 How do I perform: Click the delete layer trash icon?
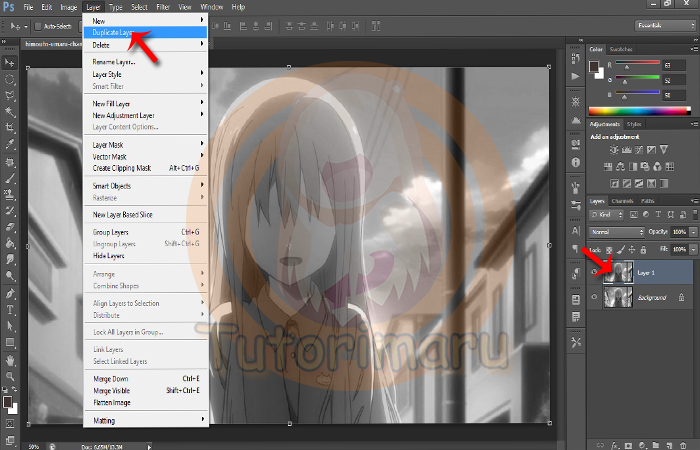[683, 445]
